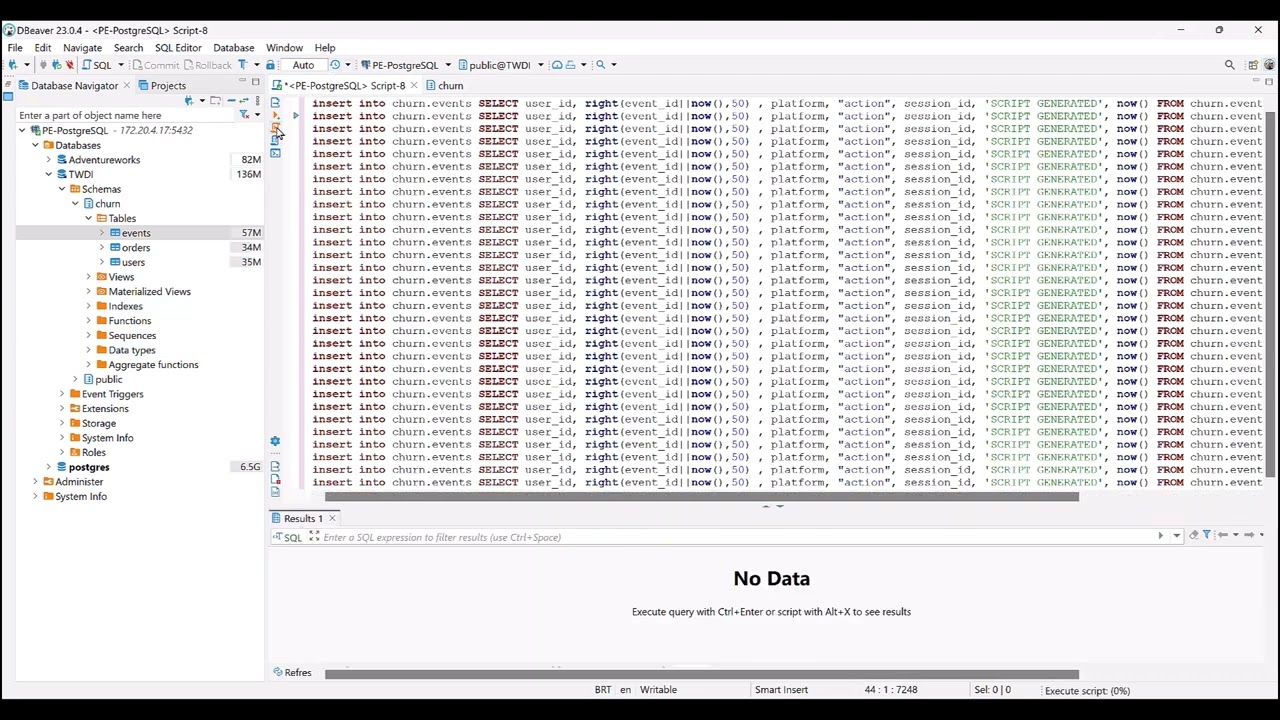Expand the Materialized Views folder
Image resolution: width=1280 pixels, height=720 pixels.
click(x=88, y=292)
